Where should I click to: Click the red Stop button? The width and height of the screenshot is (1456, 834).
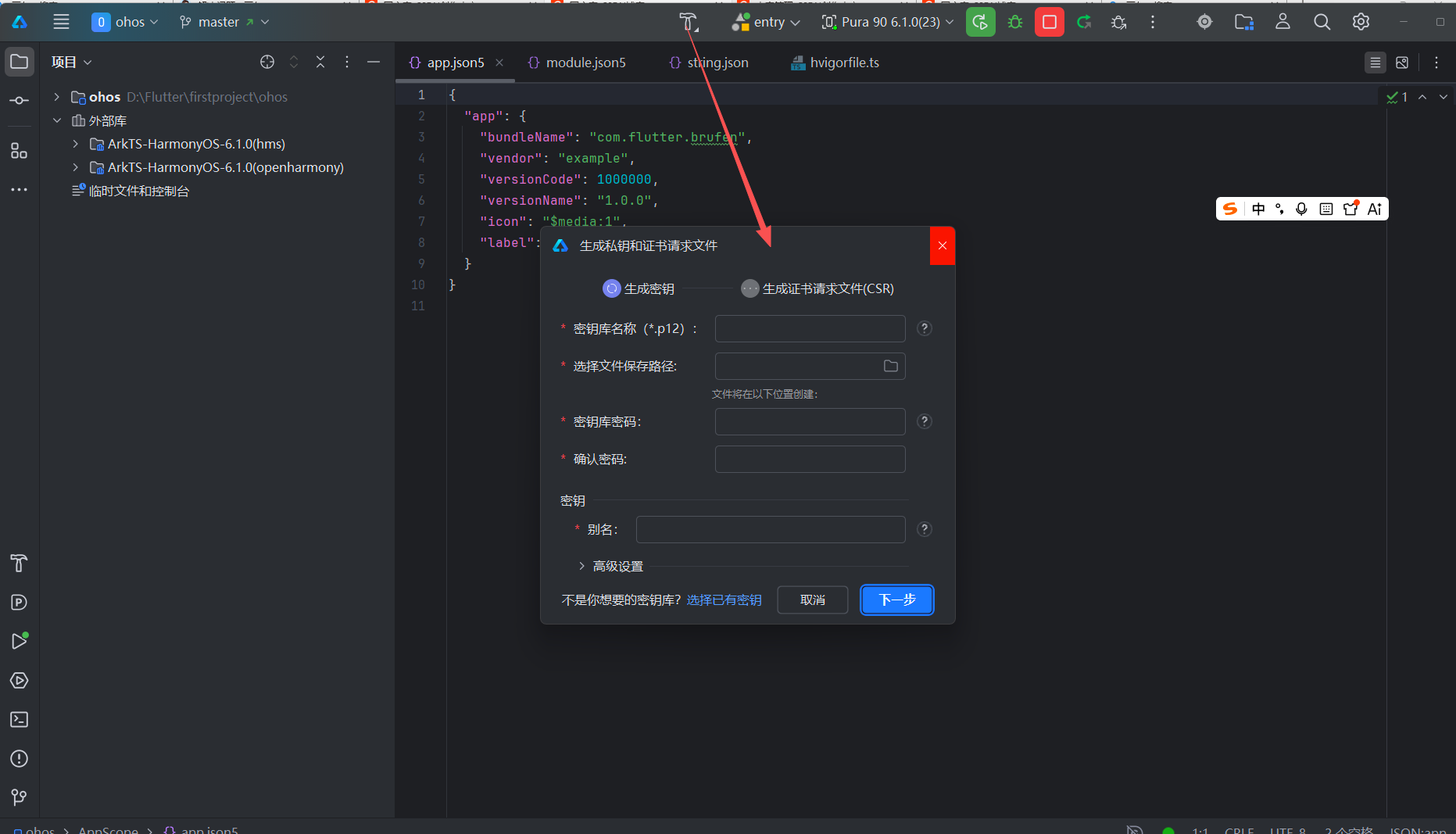(x=1049, y=22)
